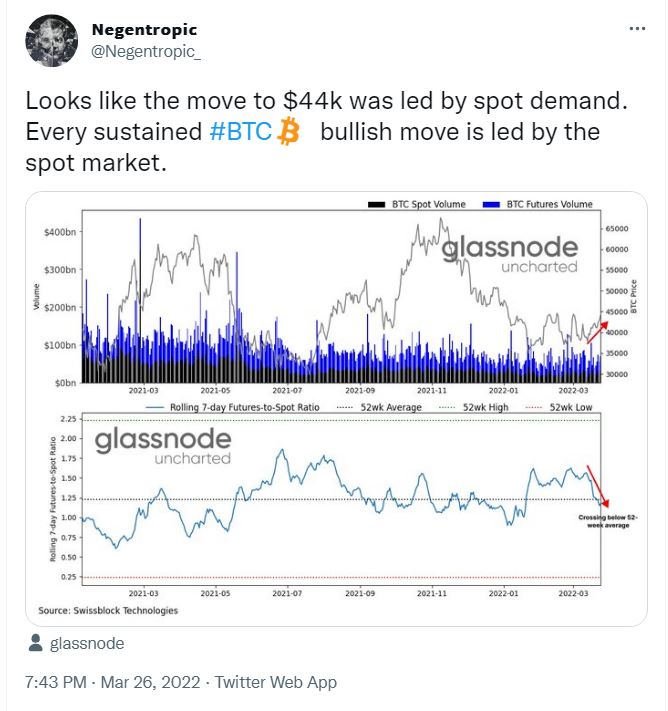This screenshot has width=668, height=711.
Task: Click the black BTC Spot Volume legend swatch
Action: coord(376,205)
